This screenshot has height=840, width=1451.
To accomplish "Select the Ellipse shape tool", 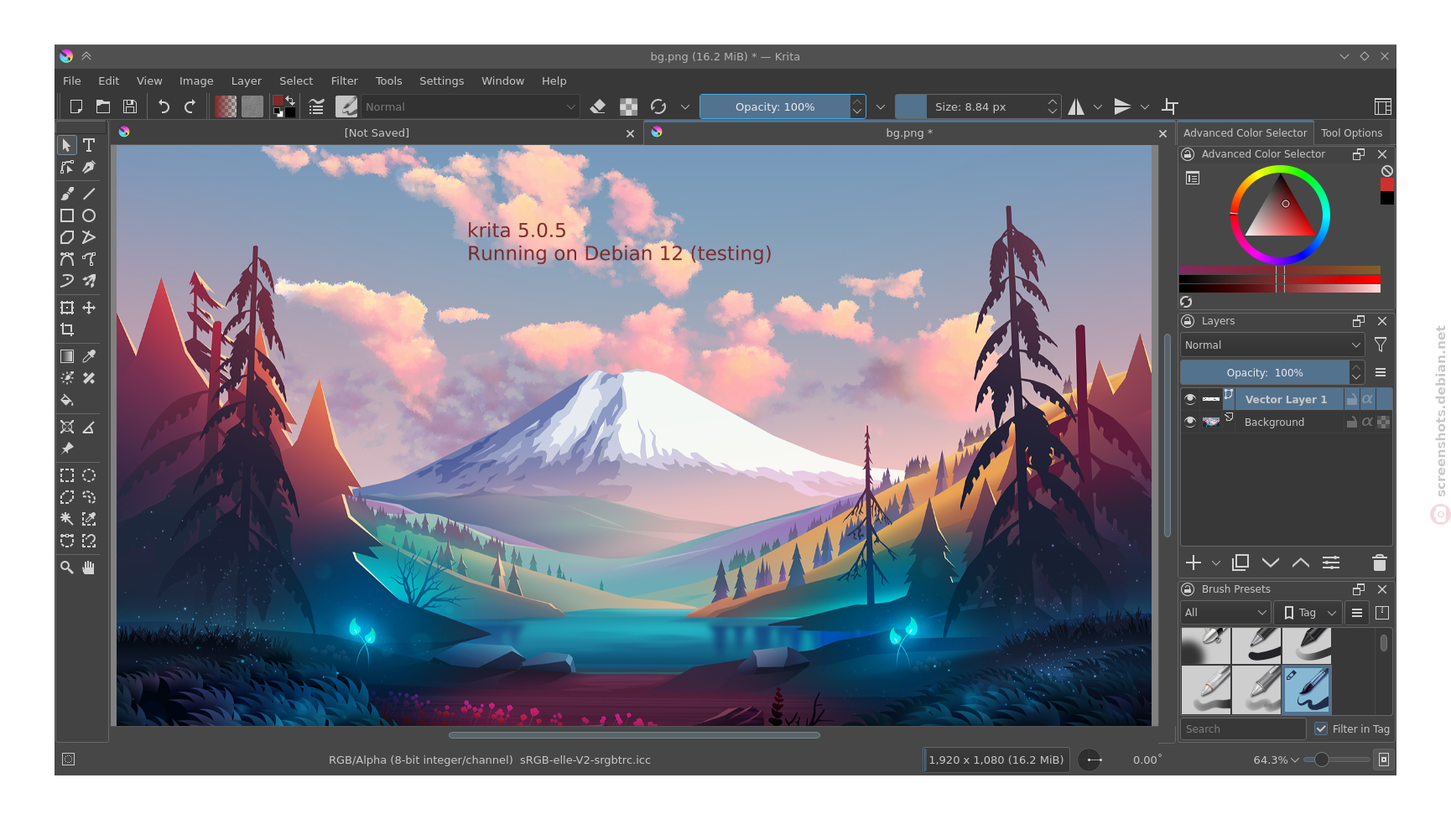I will click(x=89, y=215).
